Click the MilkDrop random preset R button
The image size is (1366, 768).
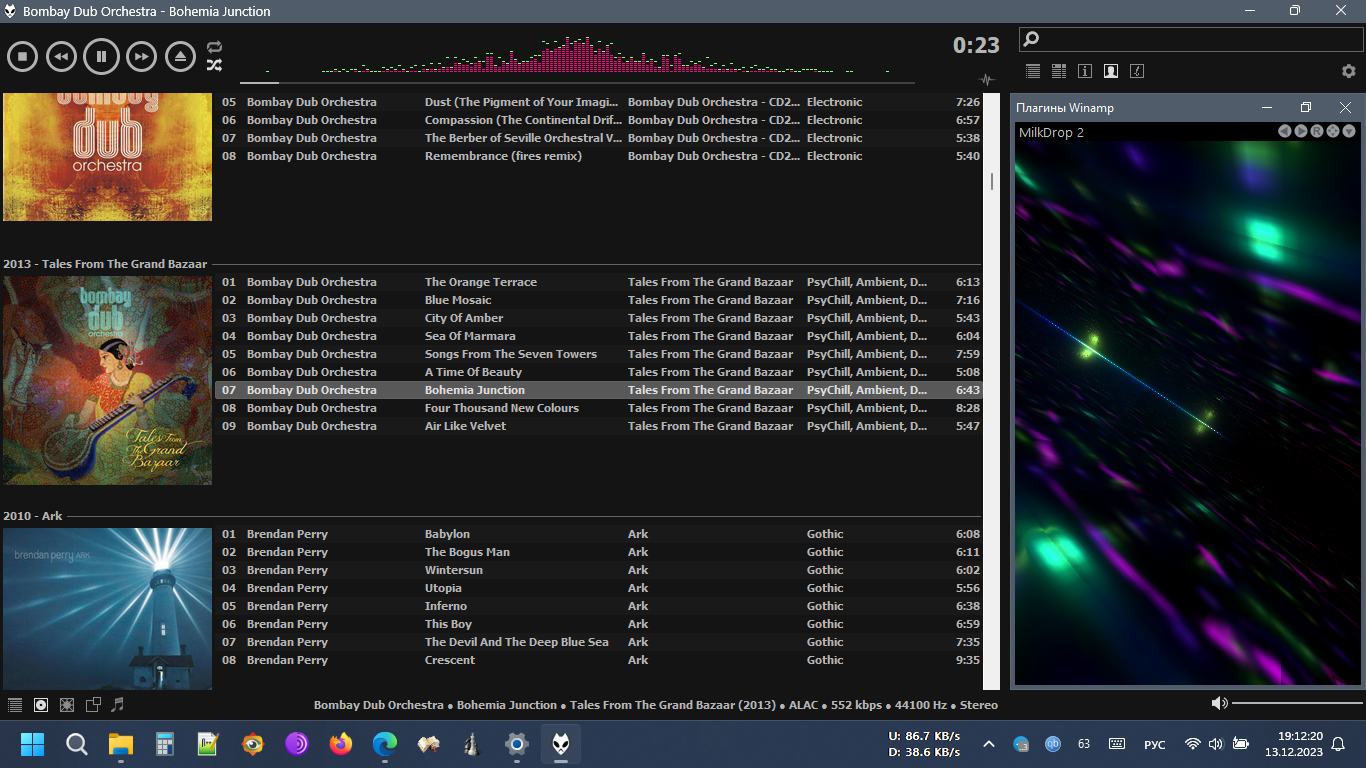click(x=1317, y=132)
